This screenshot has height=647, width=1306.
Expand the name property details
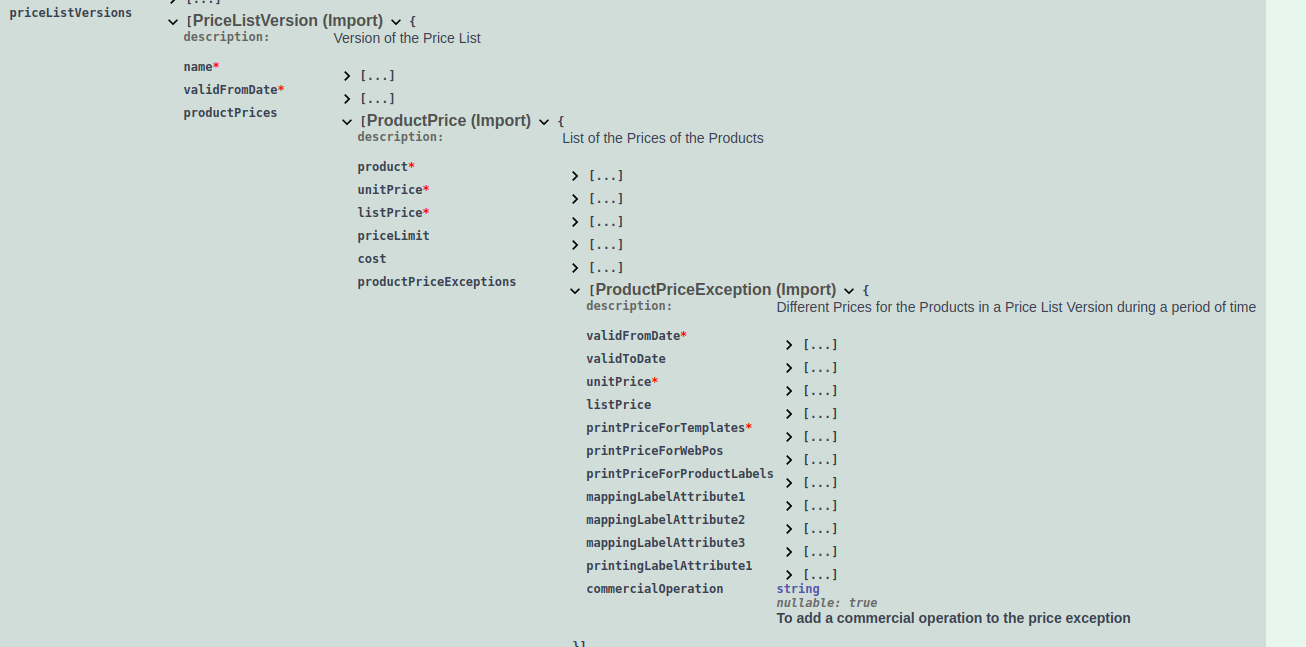tap(347, 76)
